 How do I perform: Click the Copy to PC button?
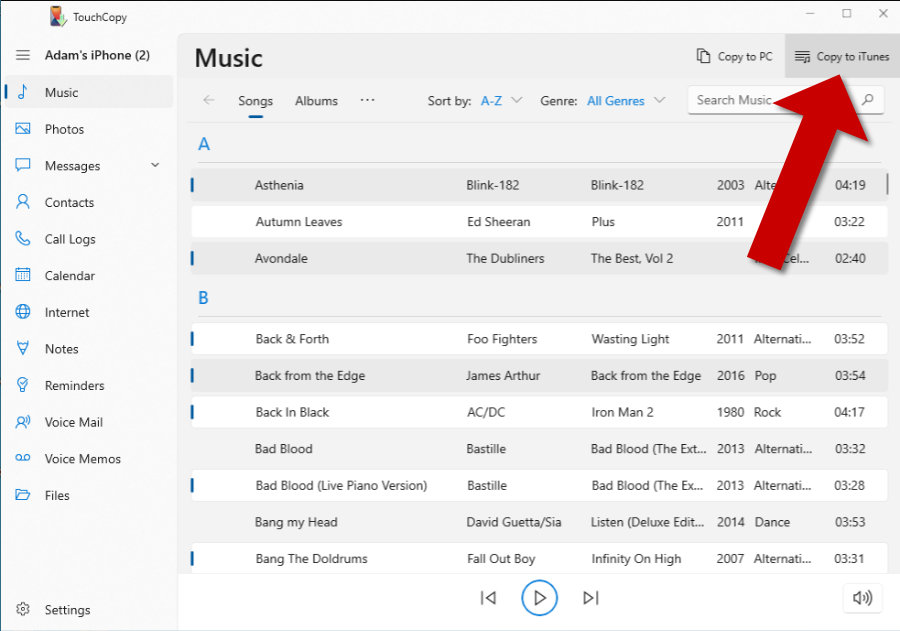(x=734, y=56)
